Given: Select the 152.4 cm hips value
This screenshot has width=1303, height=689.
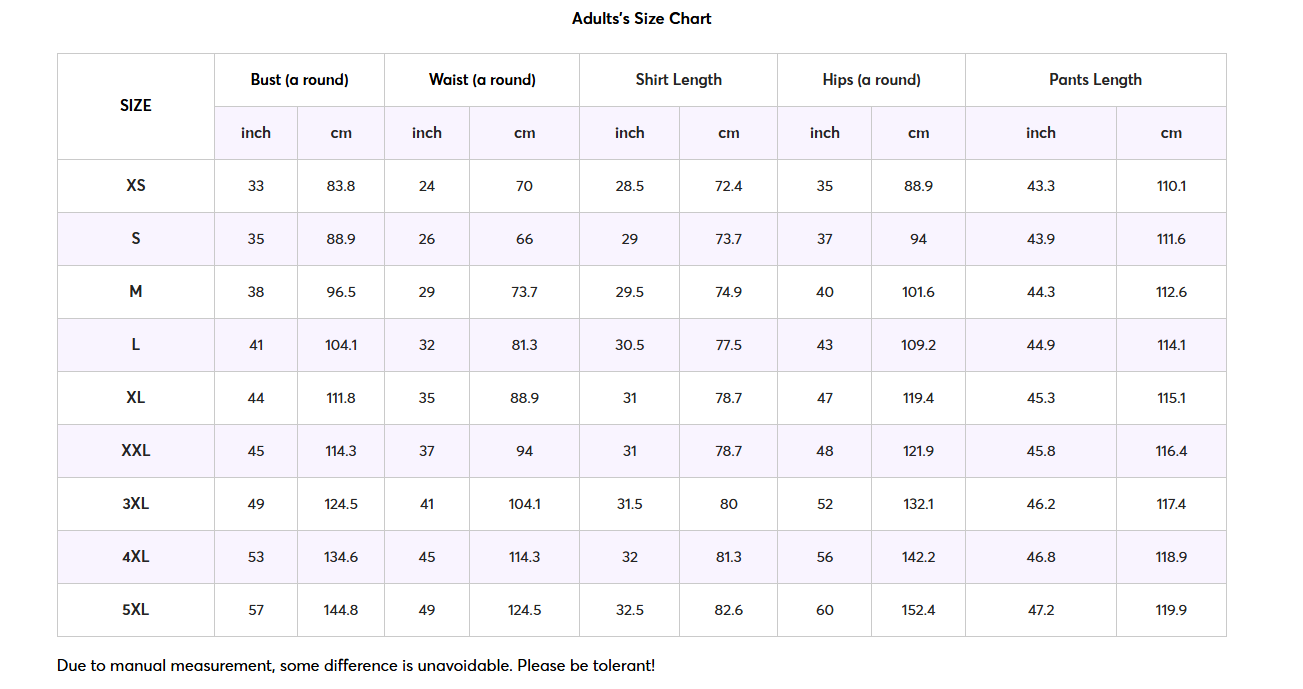Looking at the screenshot, I should click(918, 610).
